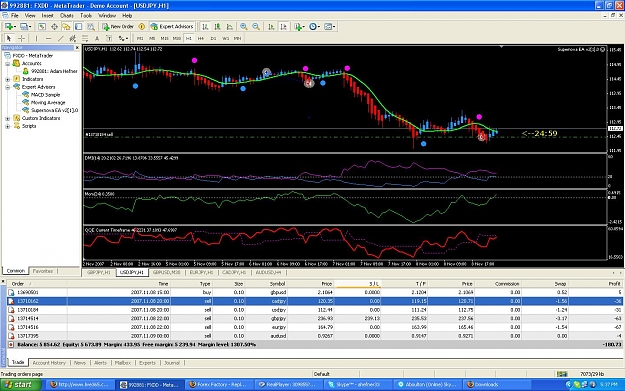This screenshot has width=625, height=391.
Task: Select the cursor arrow tool
Action: [x=9, y=38]
